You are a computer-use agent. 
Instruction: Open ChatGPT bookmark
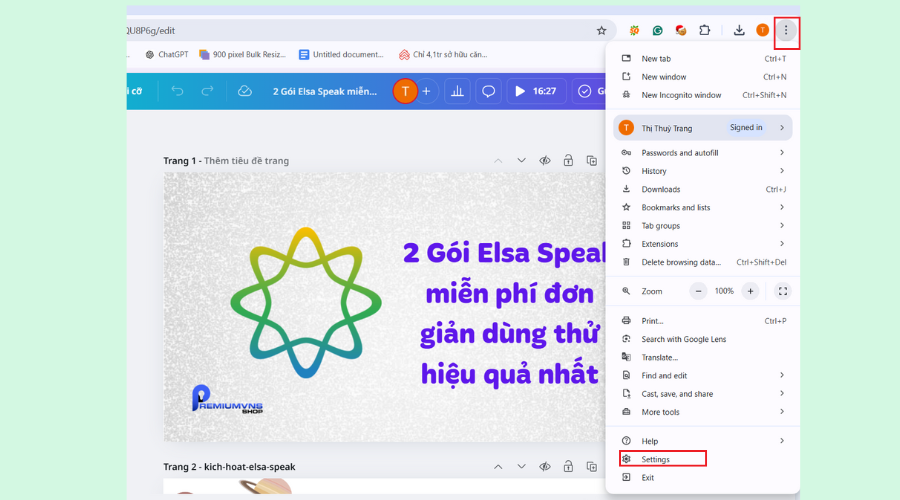(167, 55)
